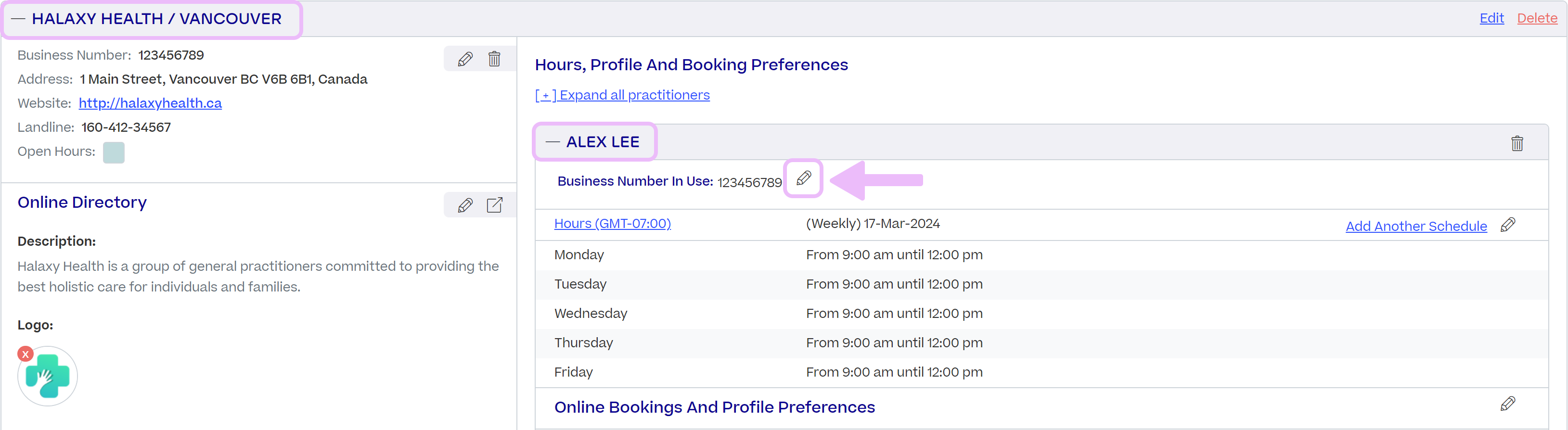Screen dimensions: 1568x430
Task: Edit the Online Directory with pencil icon
Action: coord(465,205)
